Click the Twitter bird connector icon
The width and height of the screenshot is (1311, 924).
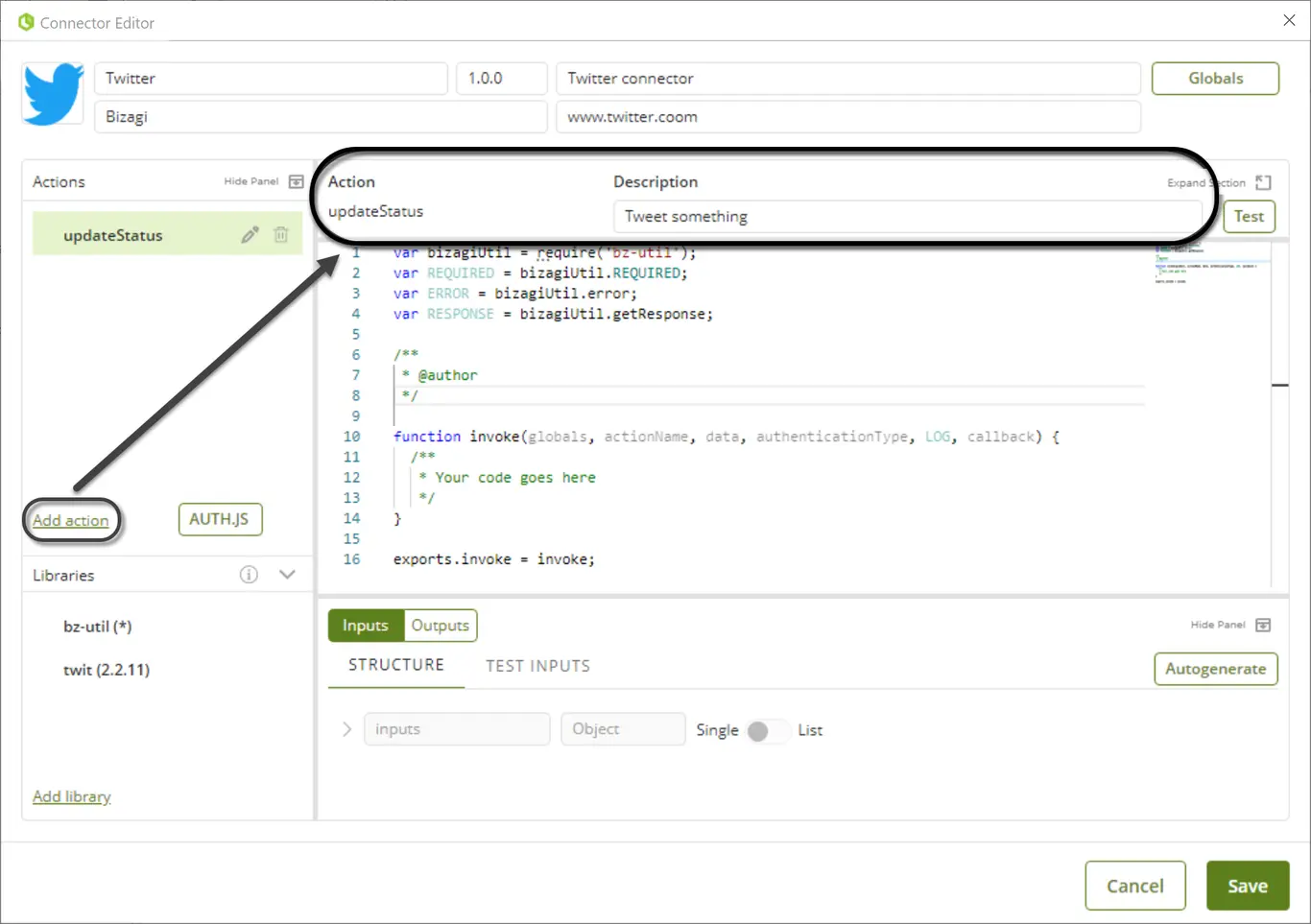pos(53,94)
